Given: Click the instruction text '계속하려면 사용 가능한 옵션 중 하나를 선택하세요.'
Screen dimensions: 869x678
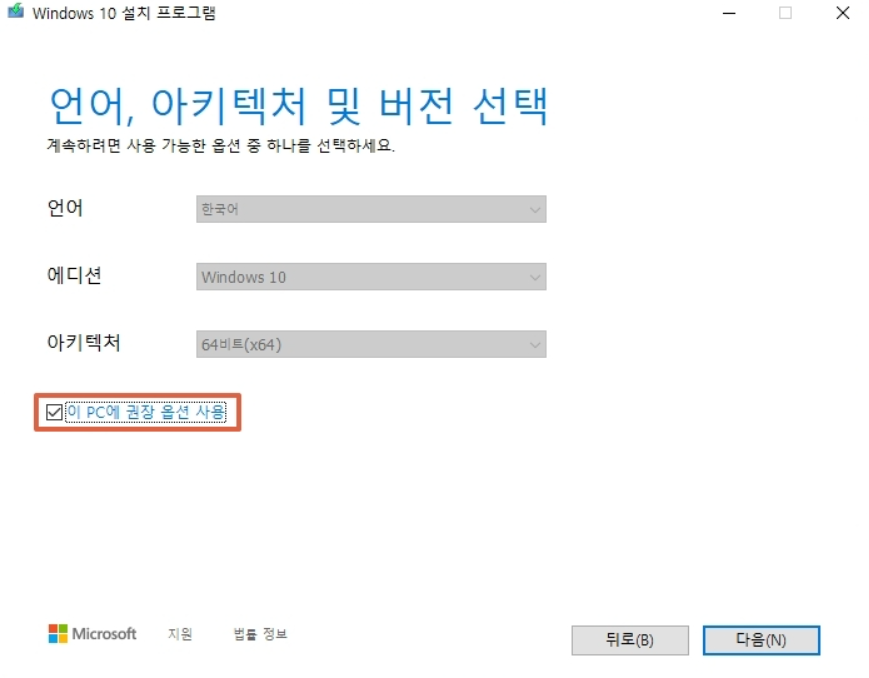Looking at the screenshot, I should point(221,146).
